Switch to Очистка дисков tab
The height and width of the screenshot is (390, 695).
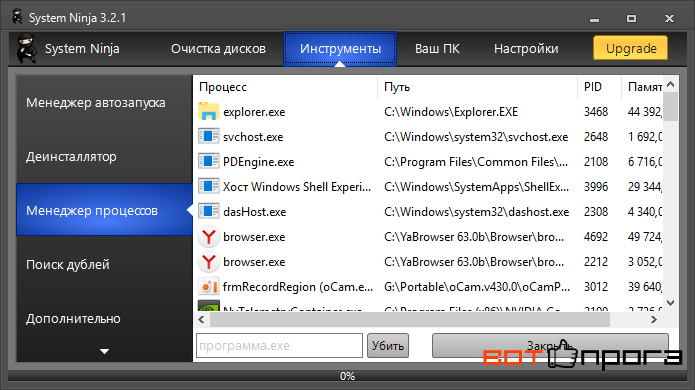click(218, 49)
